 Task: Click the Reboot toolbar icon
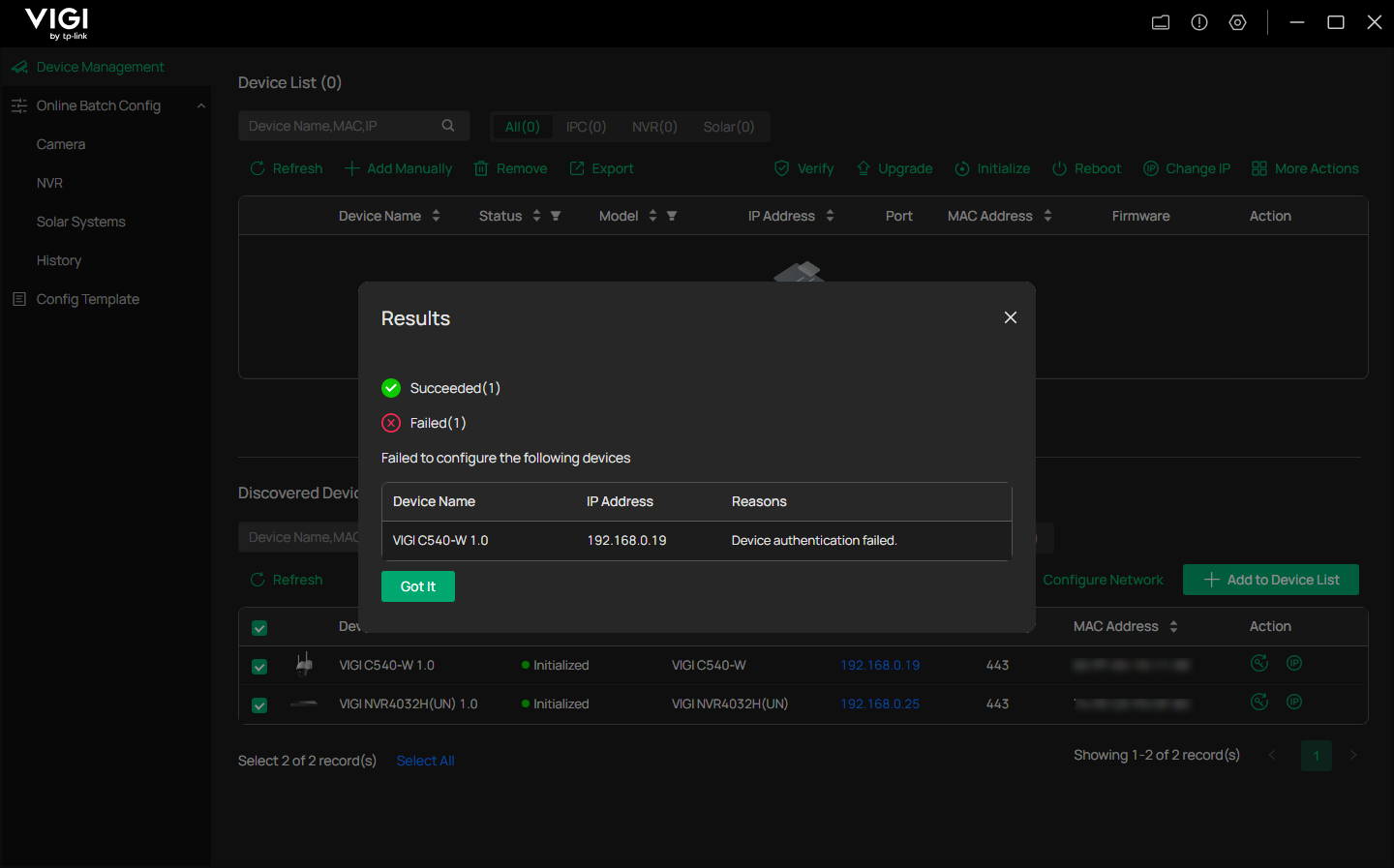[1059, 168]
